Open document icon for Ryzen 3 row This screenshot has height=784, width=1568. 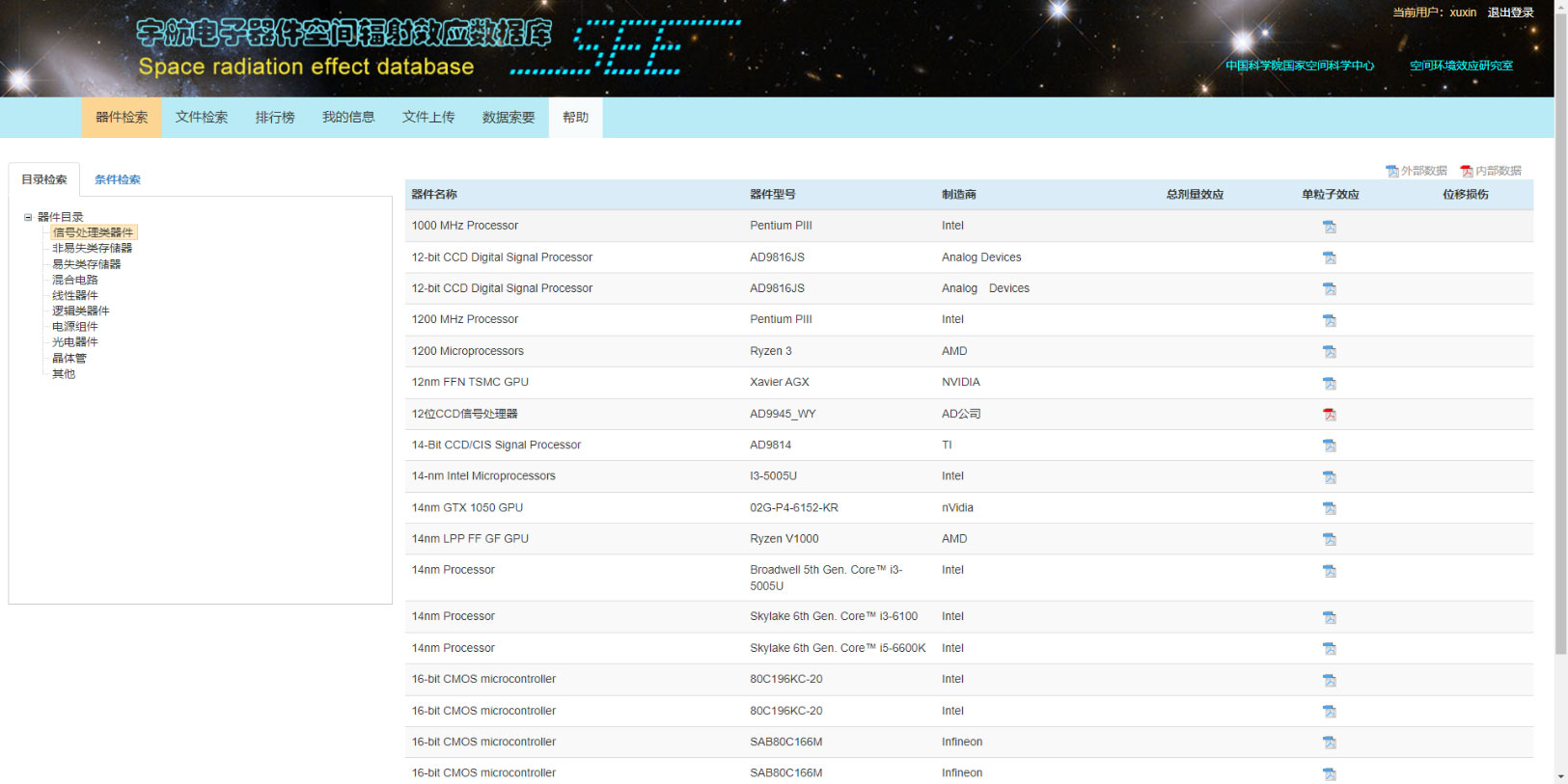(1329, 352)
